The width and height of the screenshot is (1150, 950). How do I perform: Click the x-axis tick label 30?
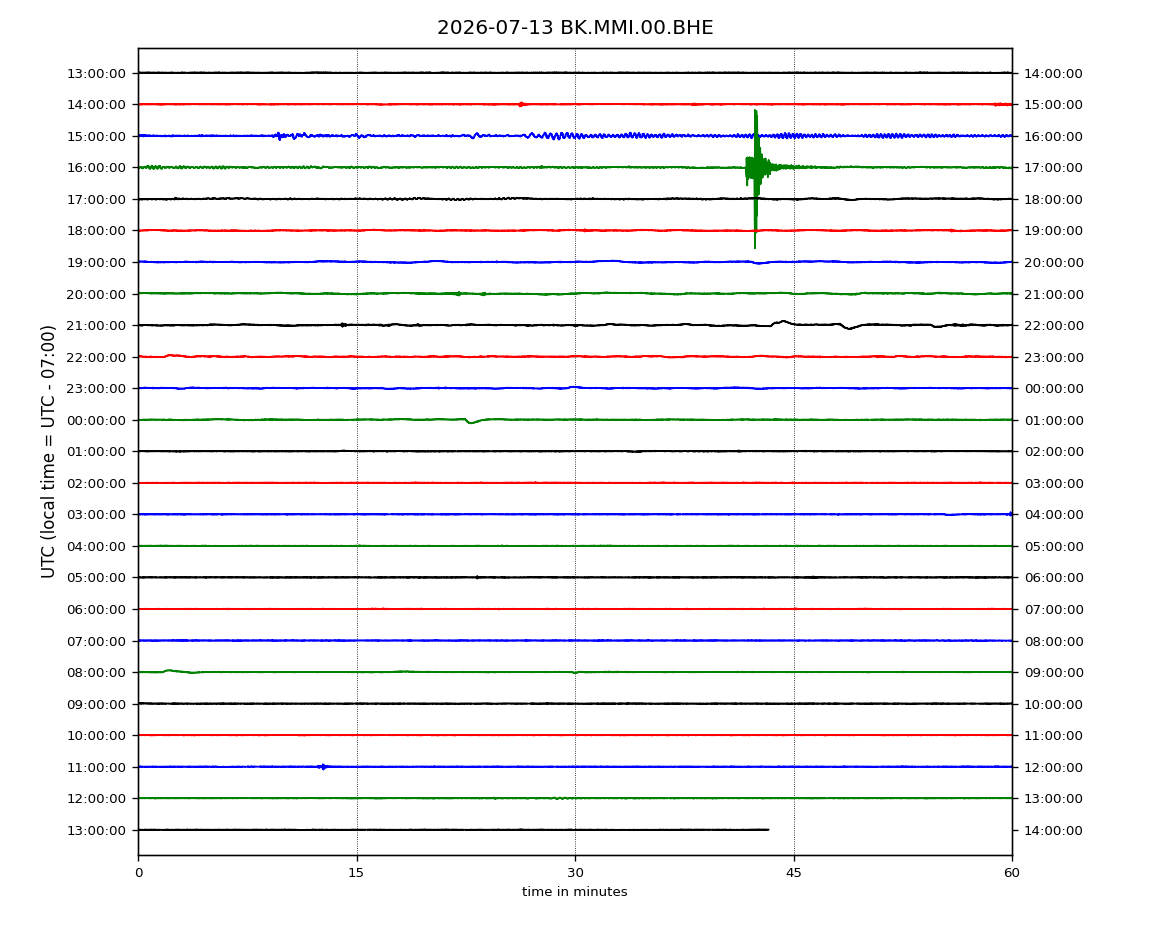575,873
